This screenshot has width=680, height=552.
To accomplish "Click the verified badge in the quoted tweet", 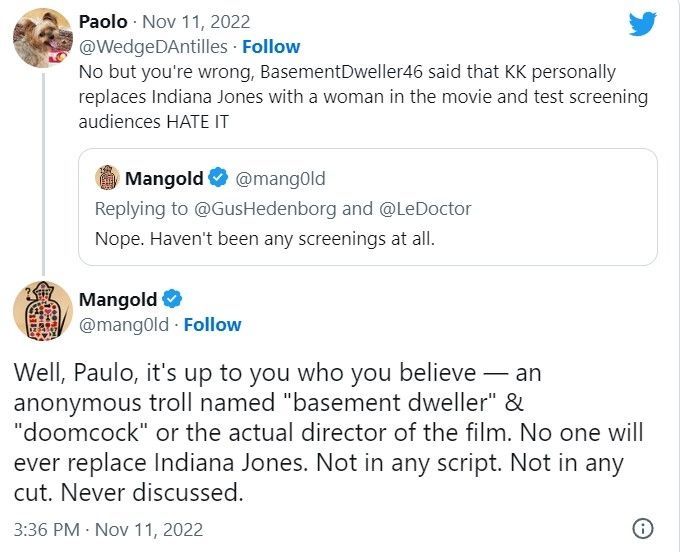I will pos(219,179).
